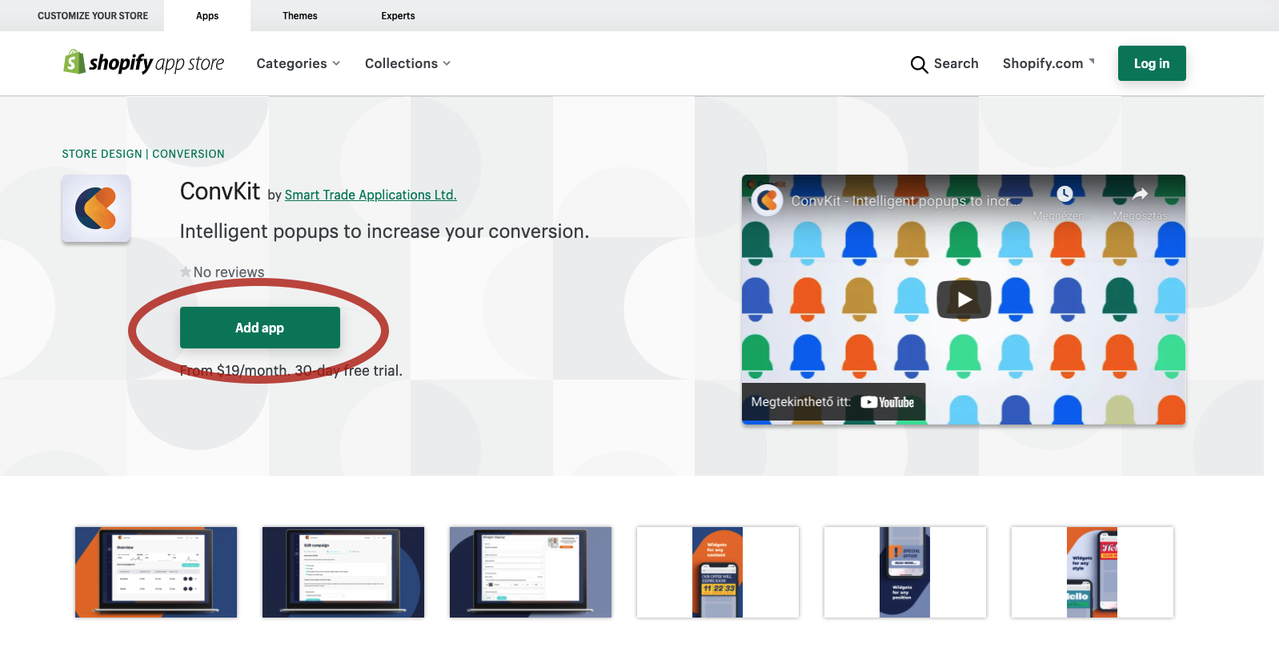Open the STORE DESIGN category link

click(x=102, y=154)
